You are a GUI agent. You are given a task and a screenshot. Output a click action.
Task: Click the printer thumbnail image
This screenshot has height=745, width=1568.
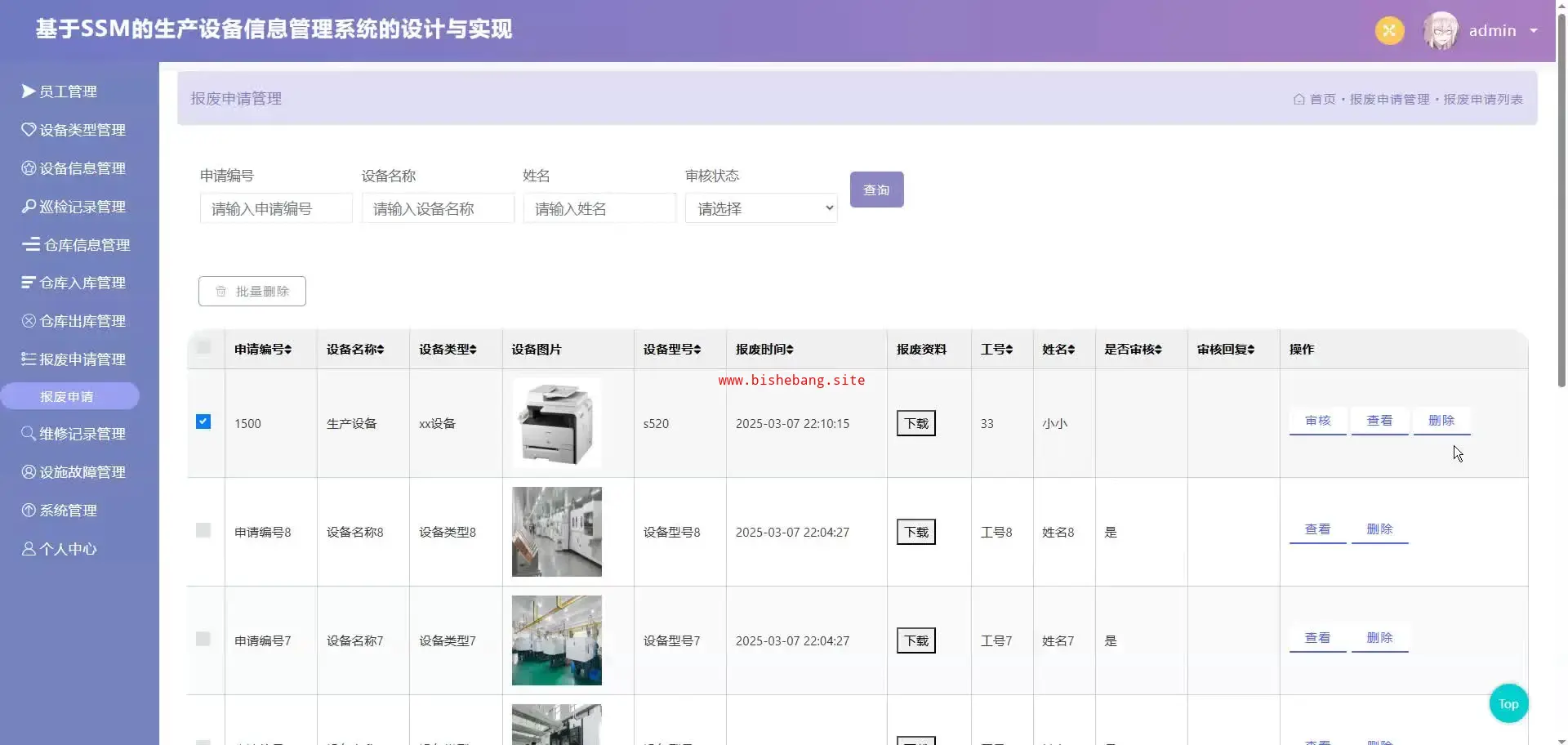pos(556,422)
